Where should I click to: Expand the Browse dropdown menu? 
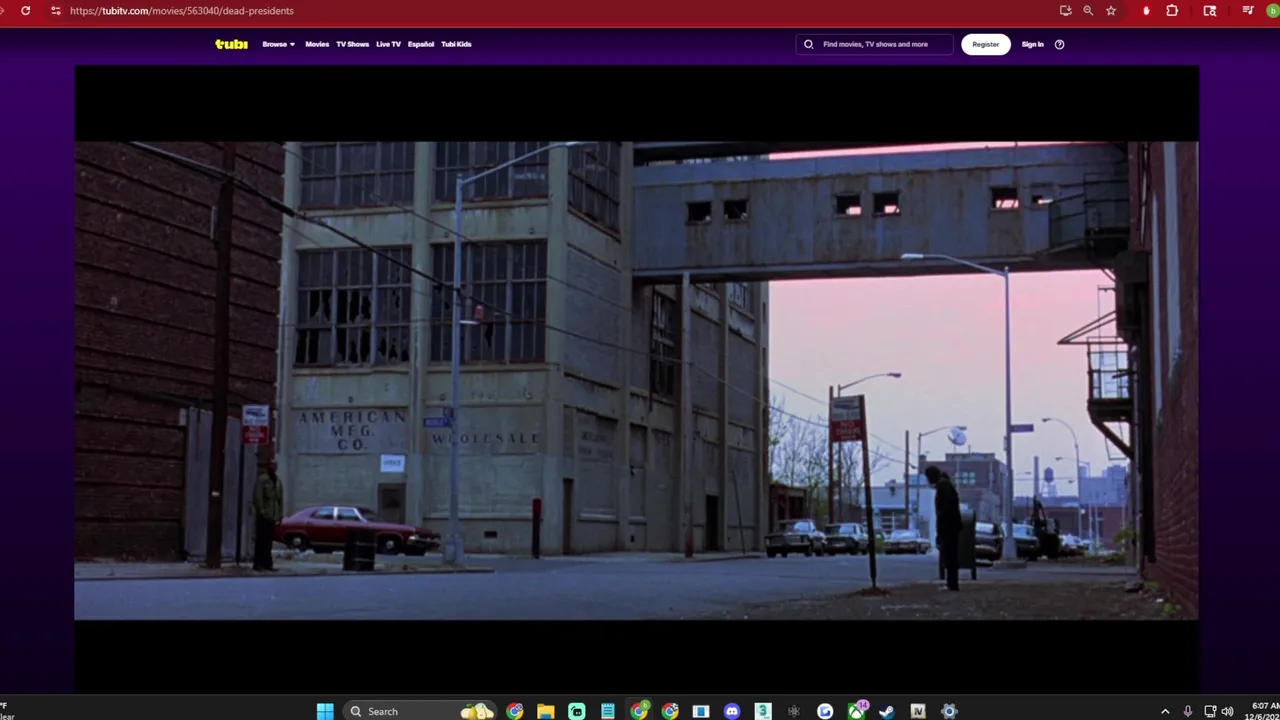[x=278, y=44]
